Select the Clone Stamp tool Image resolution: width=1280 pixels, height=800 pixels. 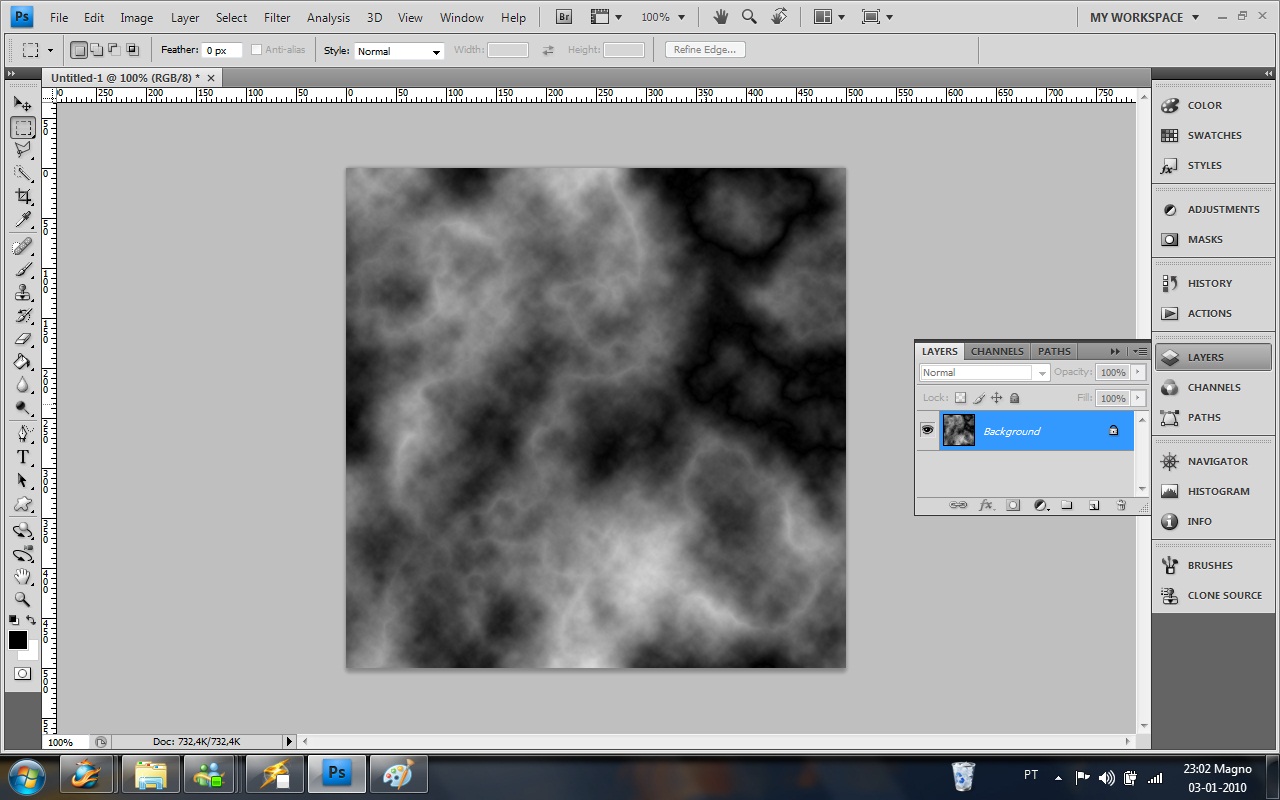pyautogui.click(x=22, y=293)
